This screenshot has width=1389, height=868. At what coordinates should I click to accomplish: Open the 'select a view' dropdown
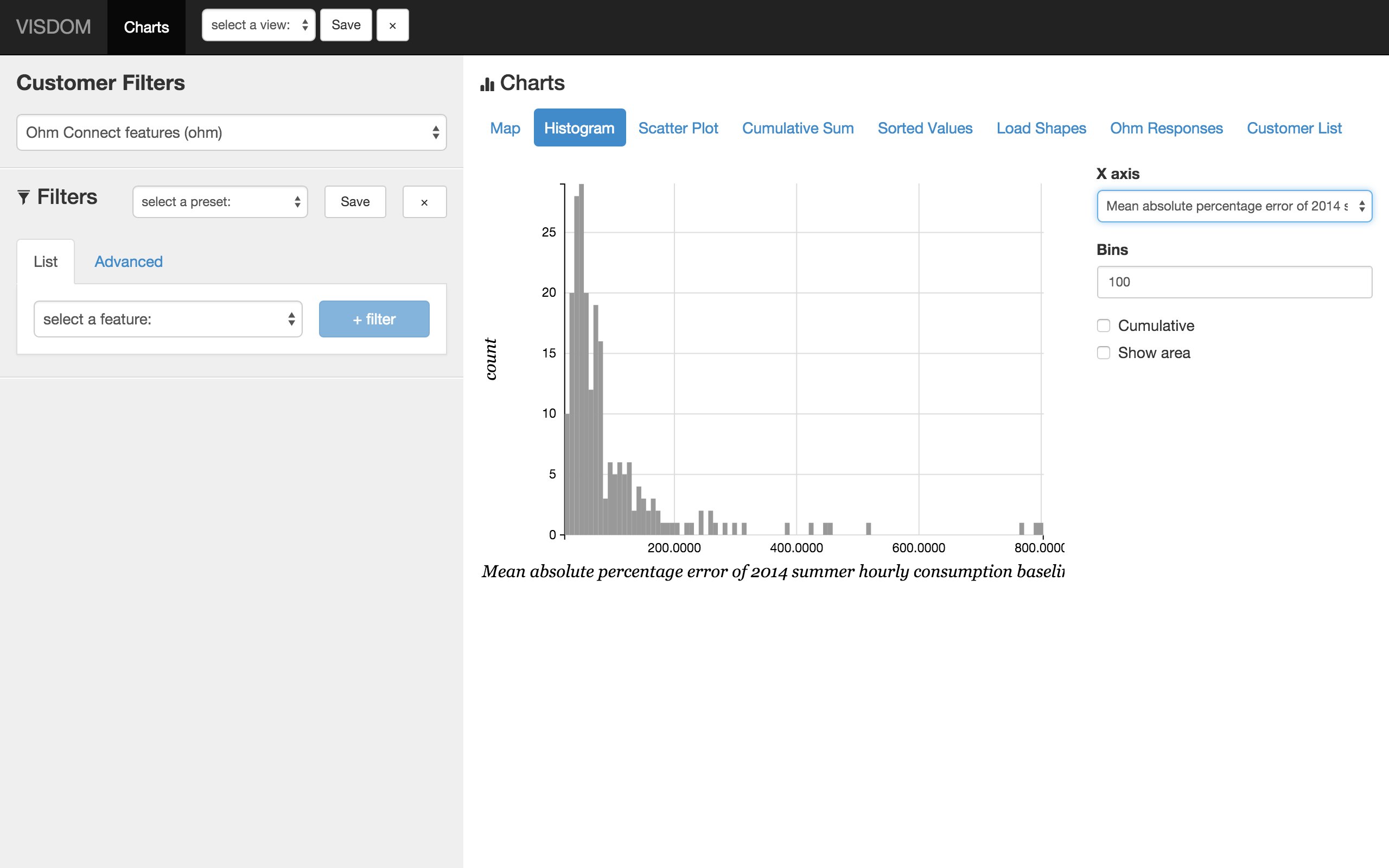click(258, 25)
